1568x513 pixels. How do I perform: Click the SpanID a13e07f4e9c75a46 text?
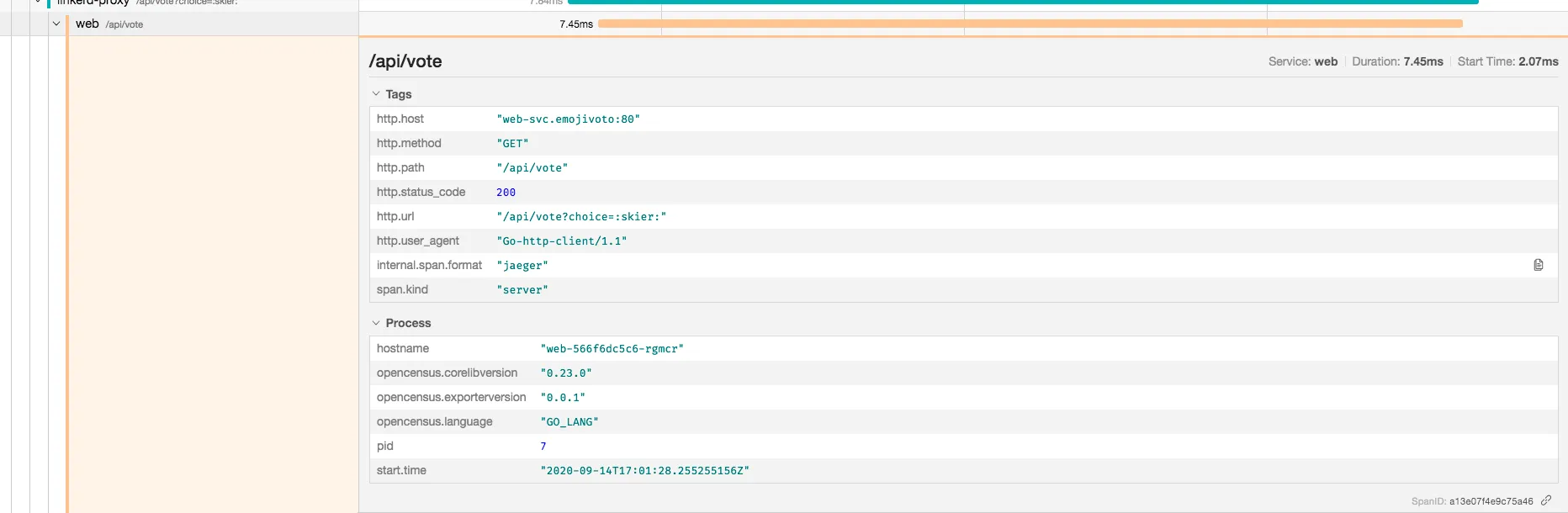point(1472,501)
